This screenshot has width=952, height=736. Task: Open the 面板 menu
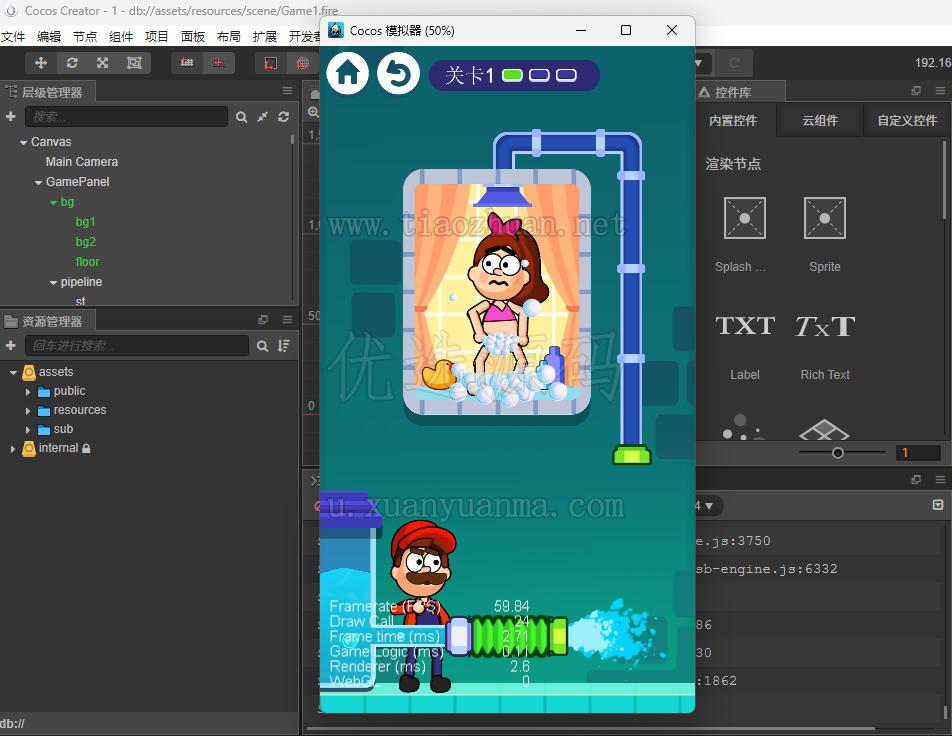193,36
